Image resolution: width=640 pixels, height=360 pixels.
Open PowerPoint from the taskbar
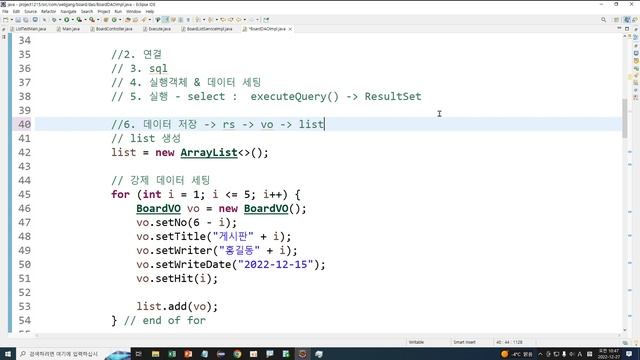pyautogui.click(x=188, y=354)
